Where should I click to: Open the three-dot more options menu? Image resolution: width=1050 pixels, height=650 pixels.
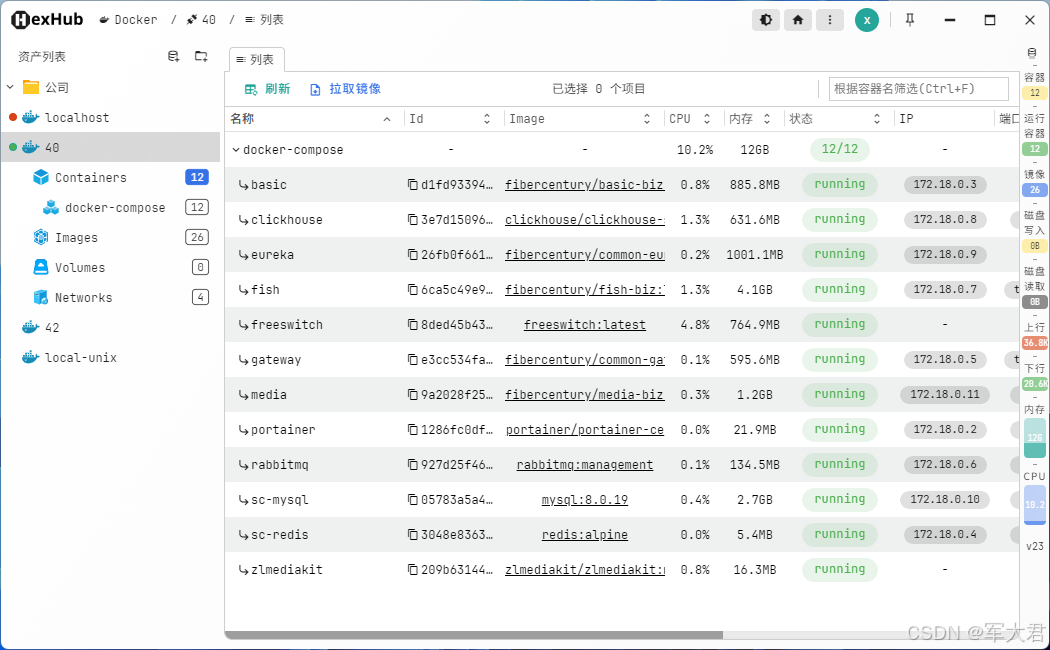click(x=830, y=20)
